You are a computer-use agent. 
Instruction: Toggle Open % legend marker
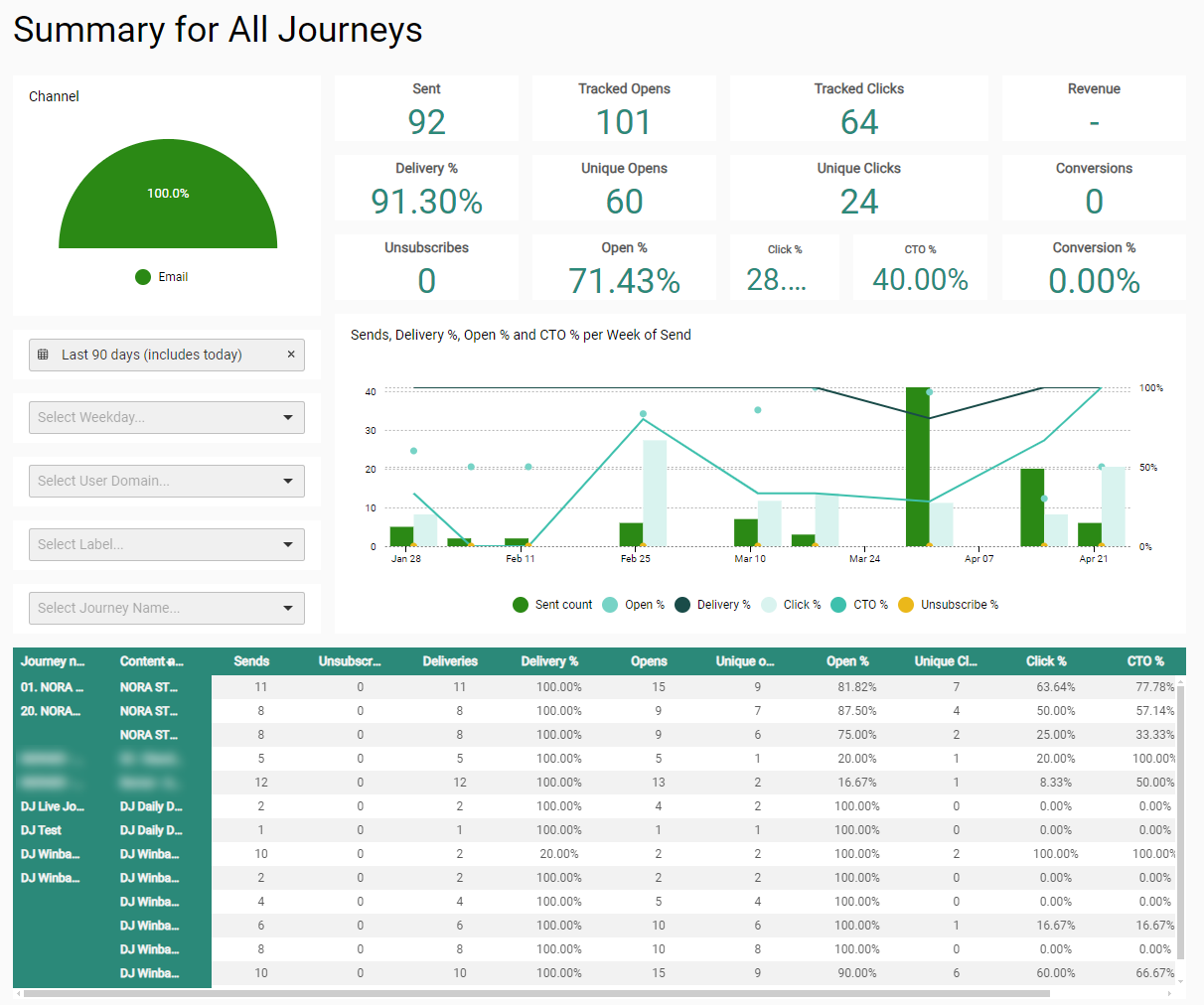tap(610, 605)
